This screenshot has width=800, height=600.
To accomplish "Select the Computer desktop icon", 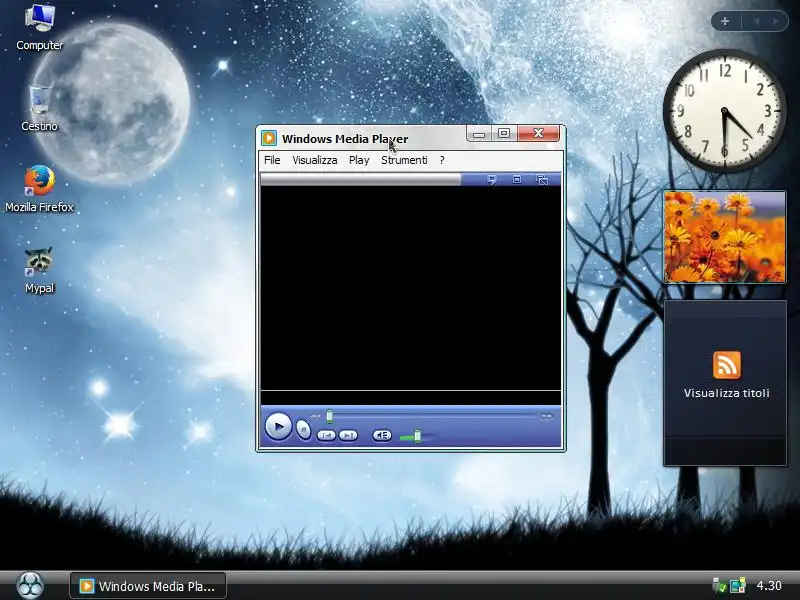I will pos(40,28).
